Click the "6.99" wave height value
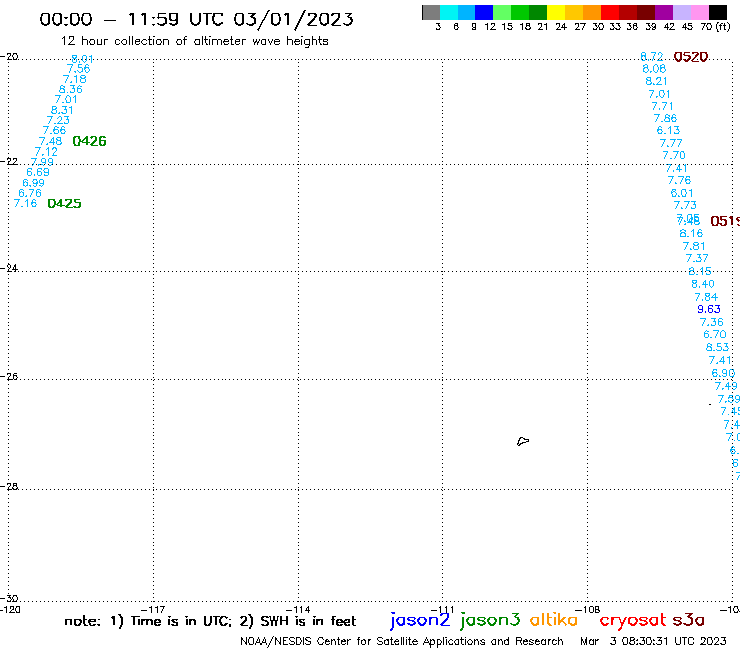The width and height of the screenshot is (740, 650). tap(34, 183)
